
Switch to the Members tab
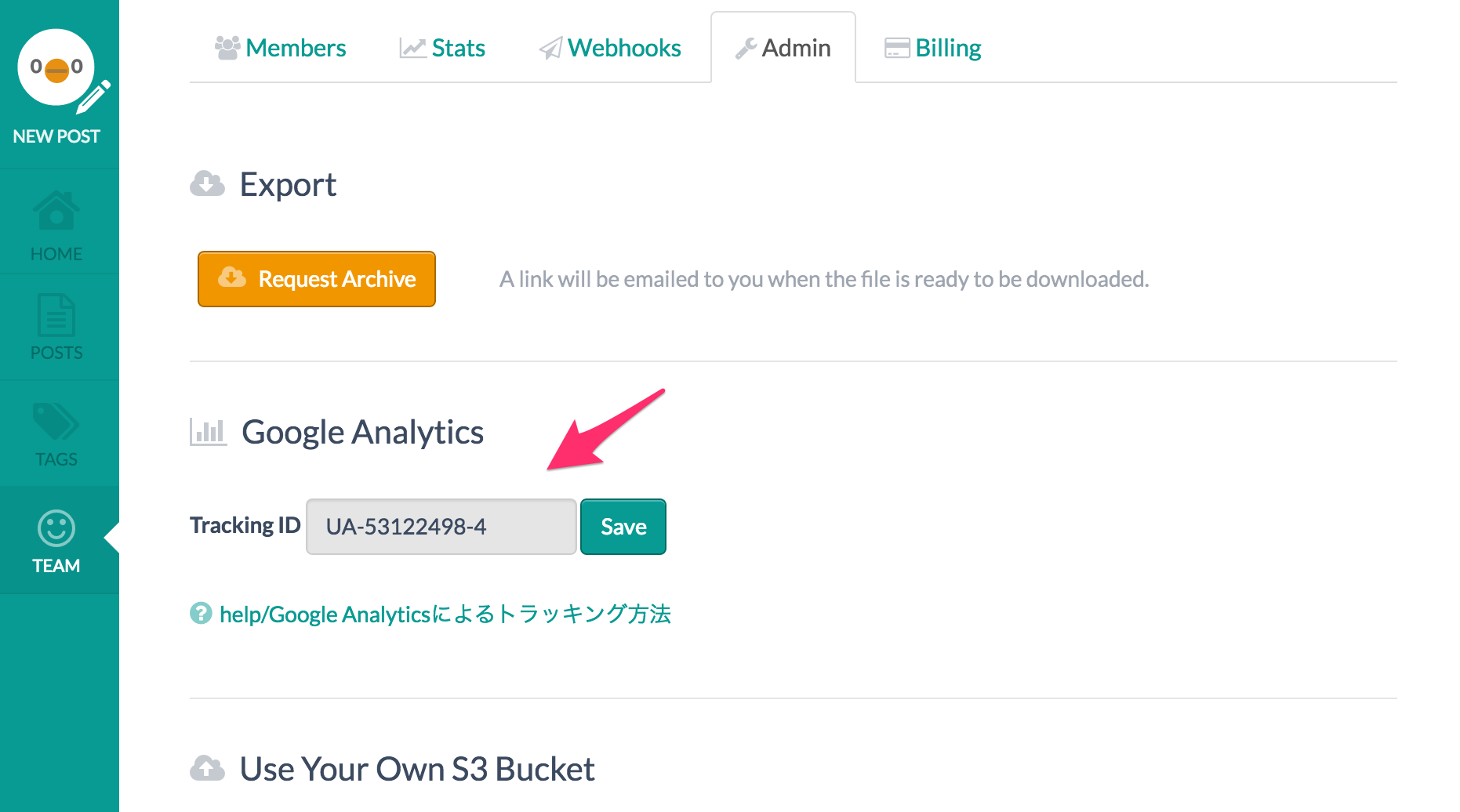coord(281,48)
